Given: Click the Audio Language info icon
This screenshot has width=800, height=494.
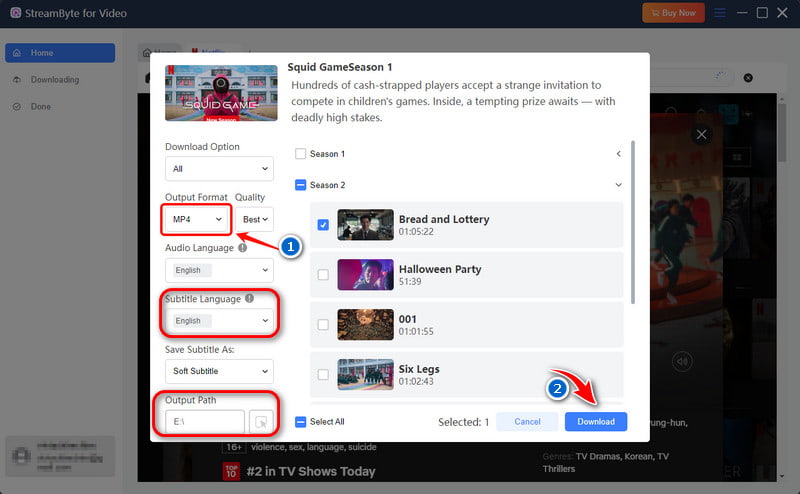Looking at the screenshot, I should point(242,248).
